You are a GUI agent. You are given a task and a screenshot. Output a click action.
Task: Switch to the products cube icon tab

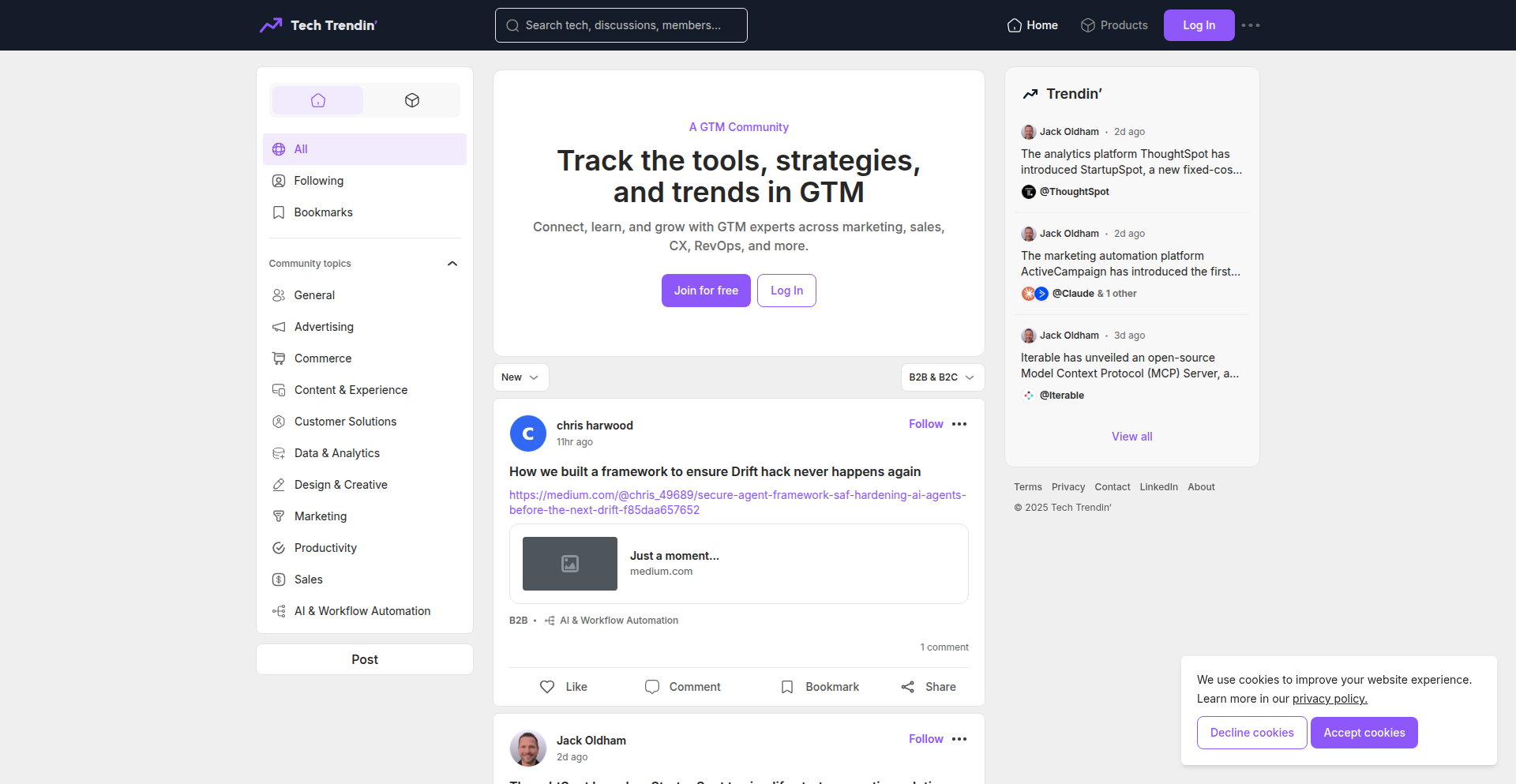point(411,100)
